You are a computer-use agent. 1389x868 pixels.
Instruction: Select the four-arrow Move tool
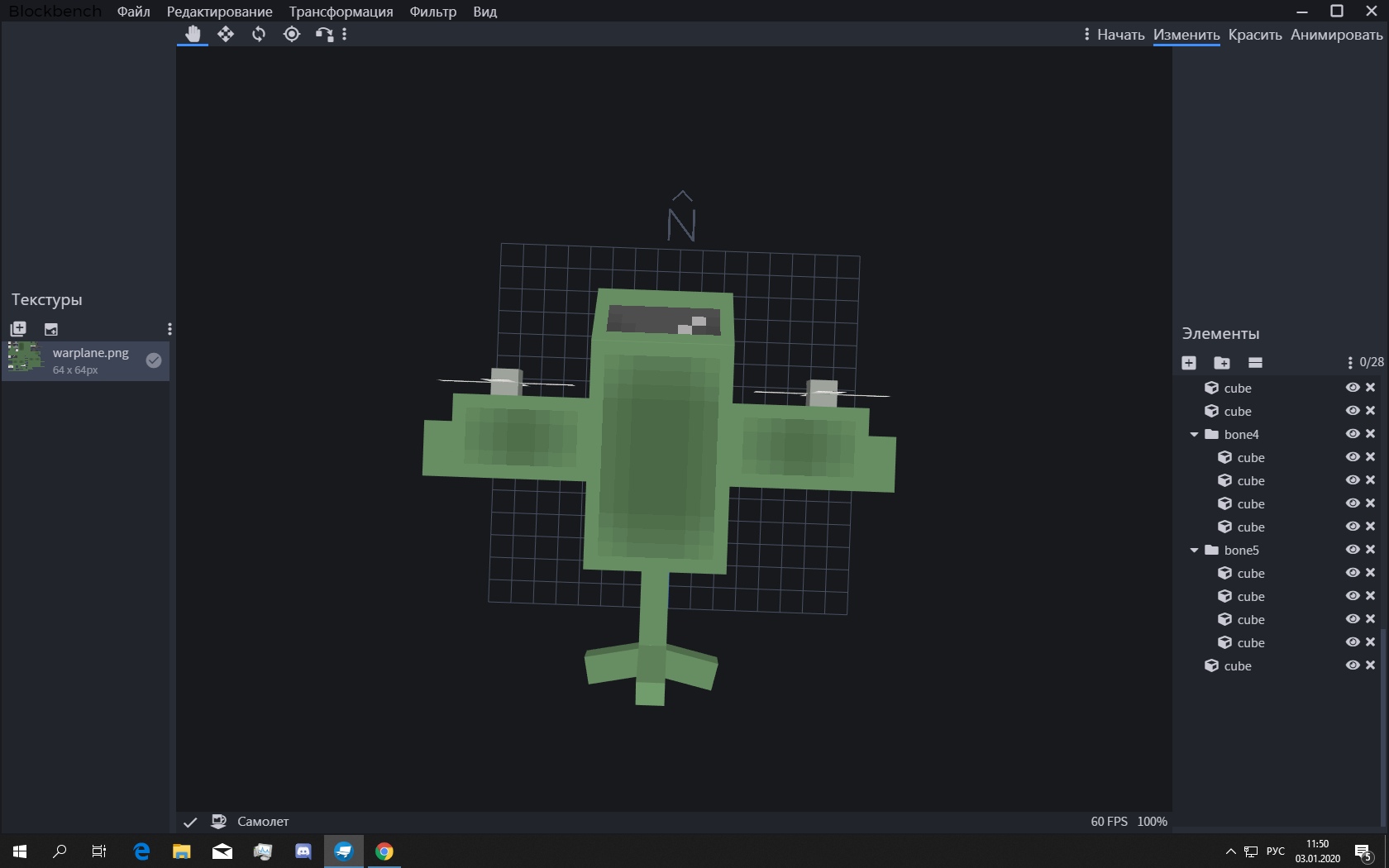point(226,34)
